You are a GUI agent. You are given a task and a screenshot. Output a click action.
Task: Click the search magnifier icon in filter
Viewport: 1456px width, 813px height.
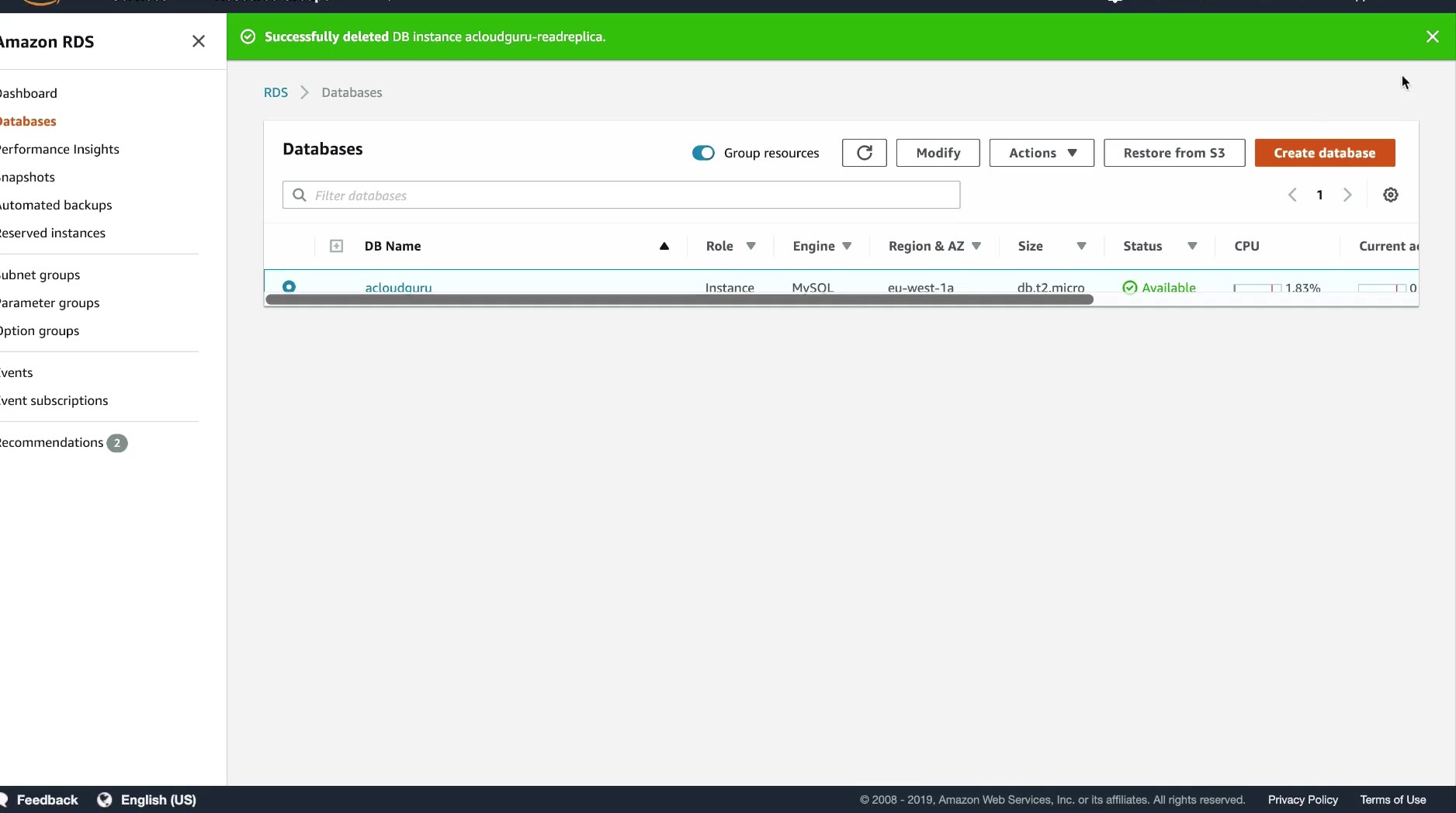300,195
